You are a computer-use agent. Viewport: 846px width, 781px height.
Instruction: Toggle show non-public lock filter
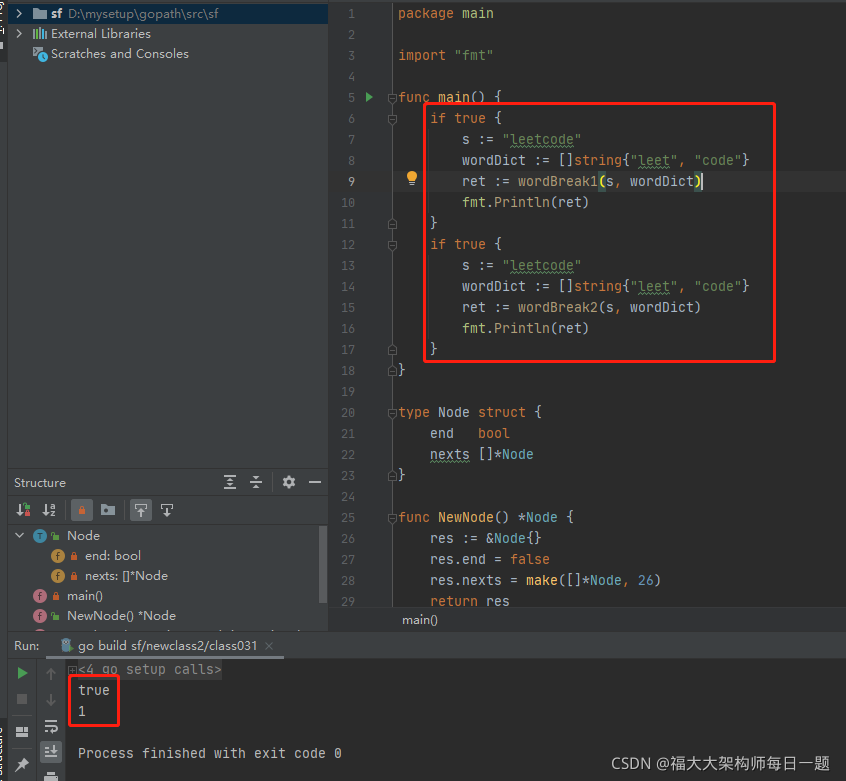[x=82, y=510]
